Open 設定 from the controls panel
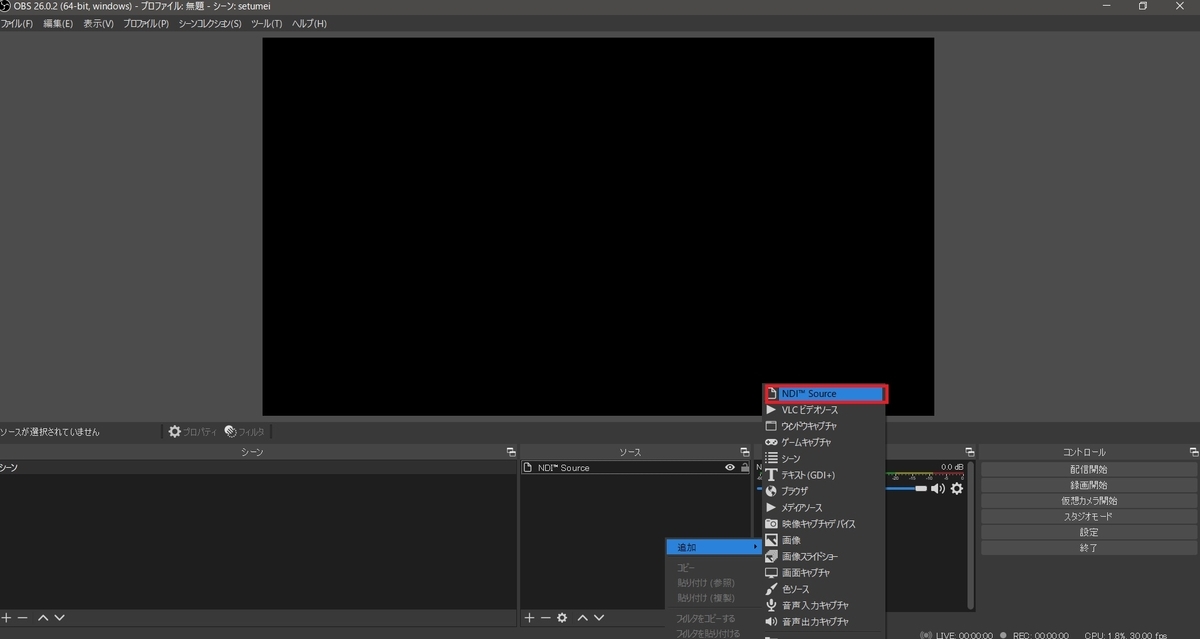Image resolution: width=1200 pixels, height=639 pixels. pos(1089,533)
